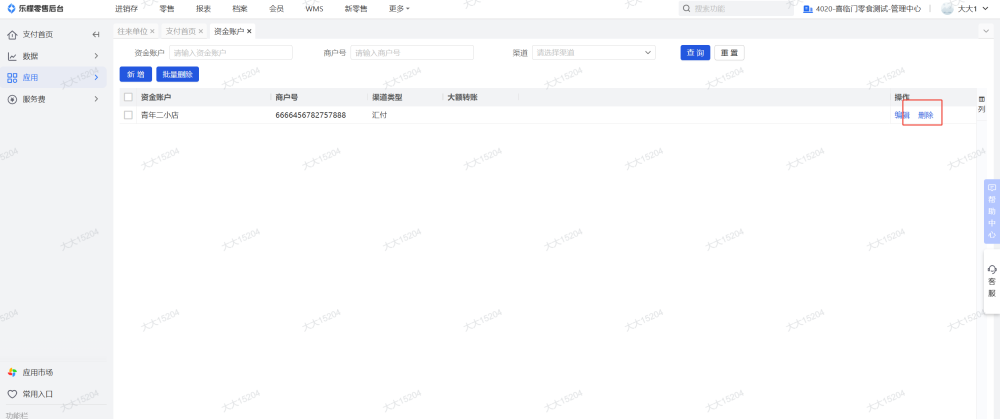
Task: Click the 汇付 channel type cell
Action: click(379, 115)
